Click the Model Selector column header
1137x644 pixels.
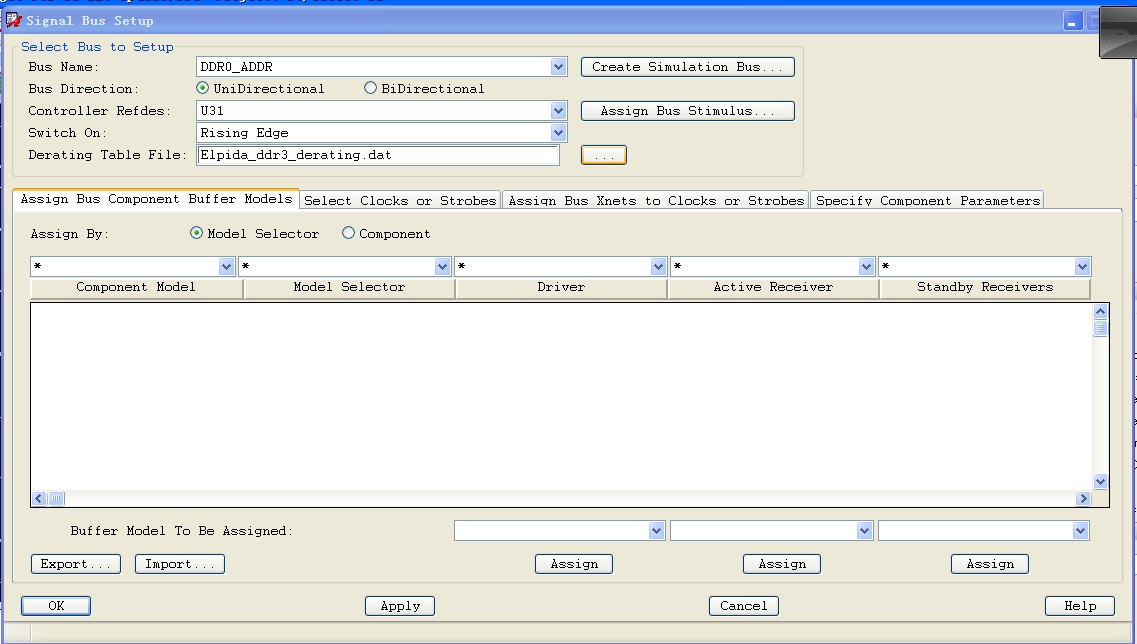[x=350, y=288]
